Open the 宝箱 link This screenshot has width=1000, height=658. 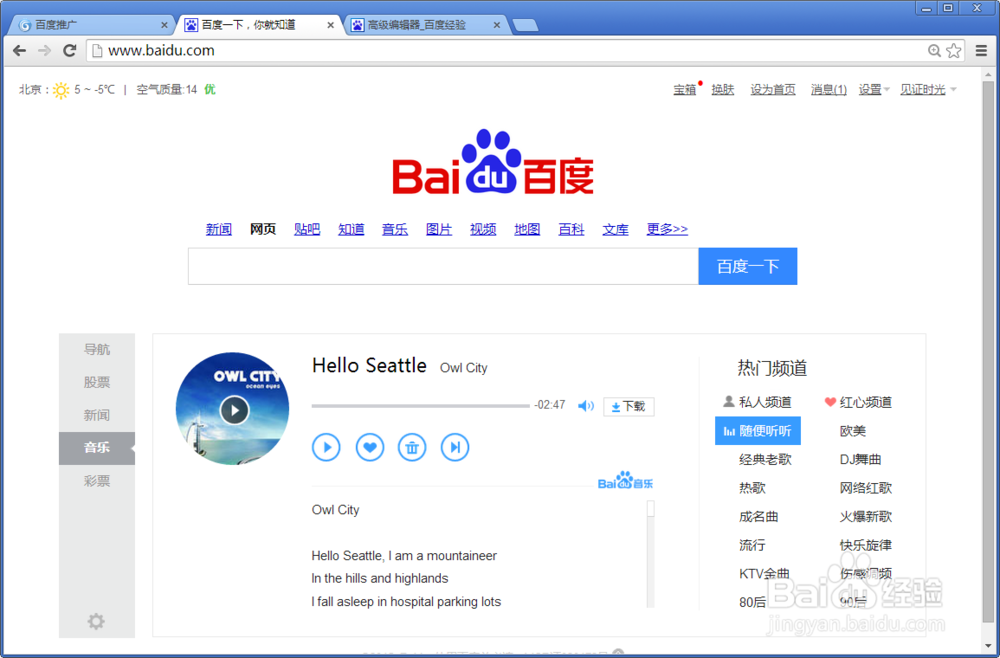685,90
